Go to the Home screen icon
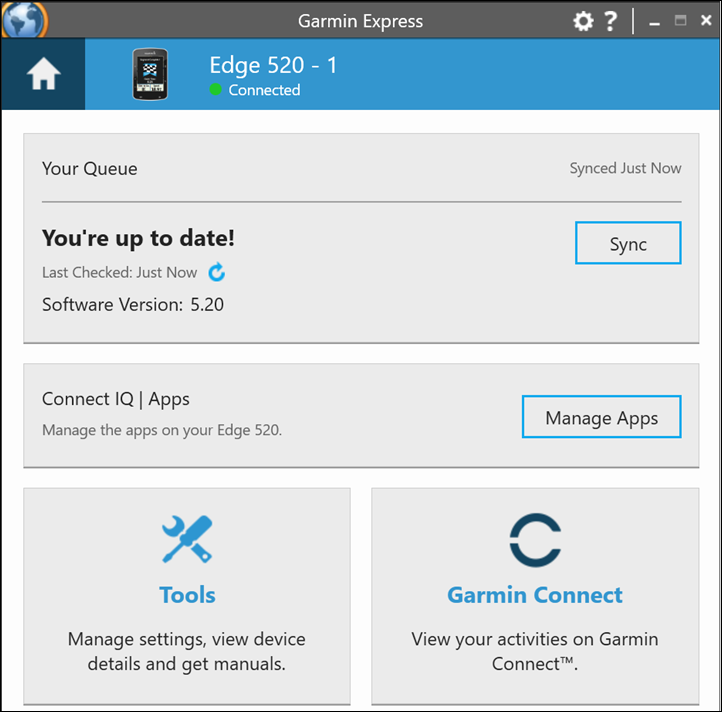 click(x=43, y=74)
